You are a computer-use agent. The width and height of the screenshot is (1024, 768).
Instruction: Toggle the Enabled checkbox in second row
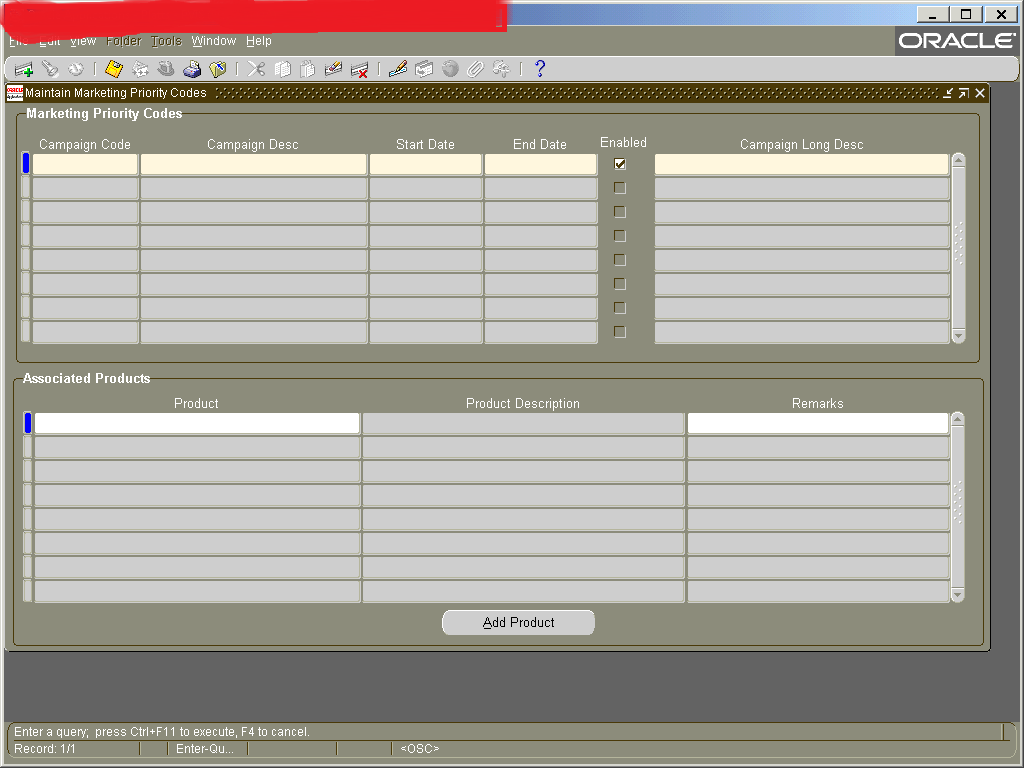coord(620,188)
